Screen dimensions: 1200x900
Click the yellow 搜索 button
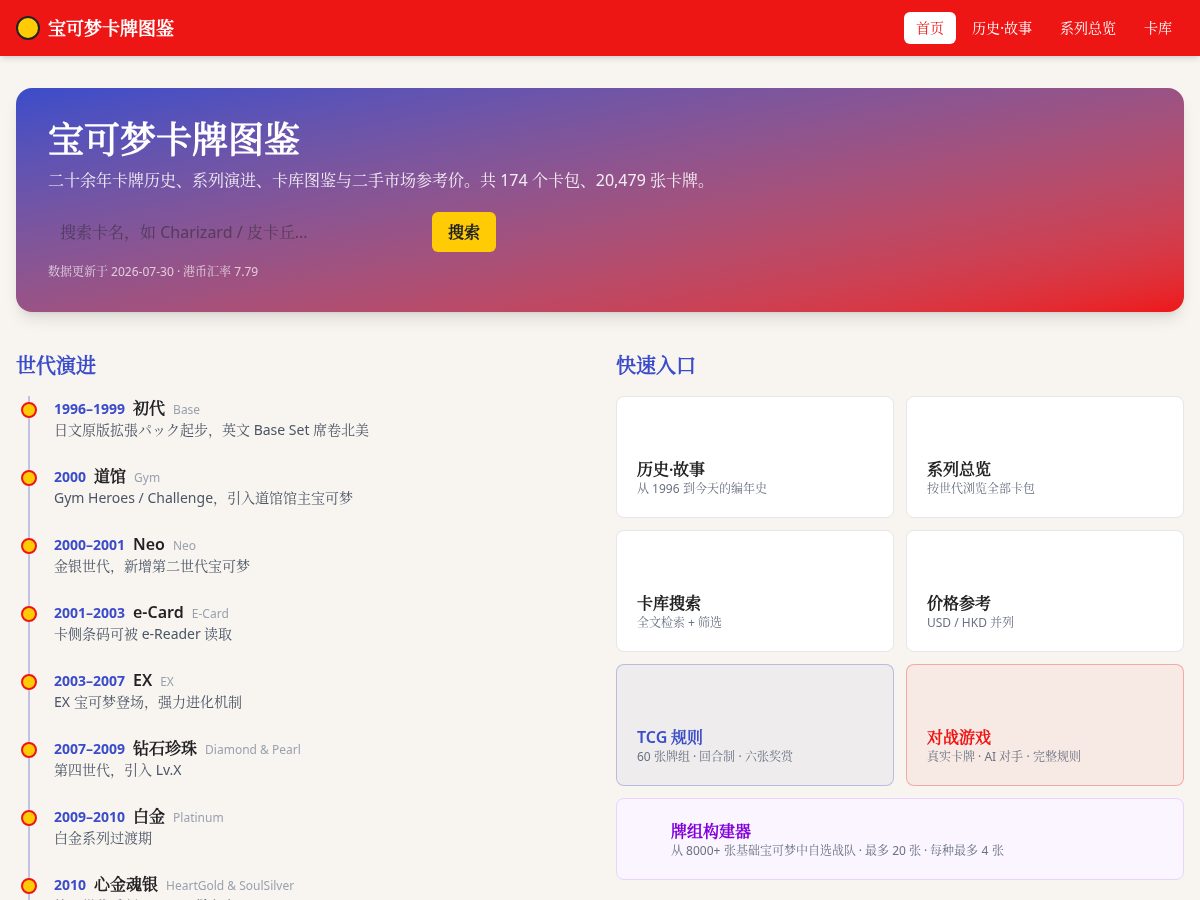464,232
